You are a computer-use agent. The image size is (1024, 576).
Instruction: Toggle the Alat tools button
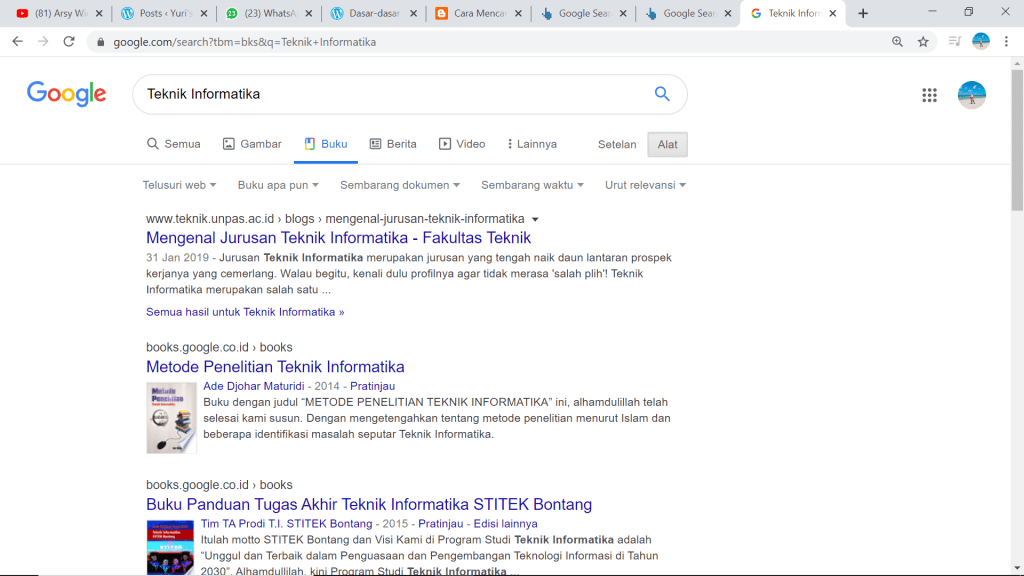(x=667, y=144)
